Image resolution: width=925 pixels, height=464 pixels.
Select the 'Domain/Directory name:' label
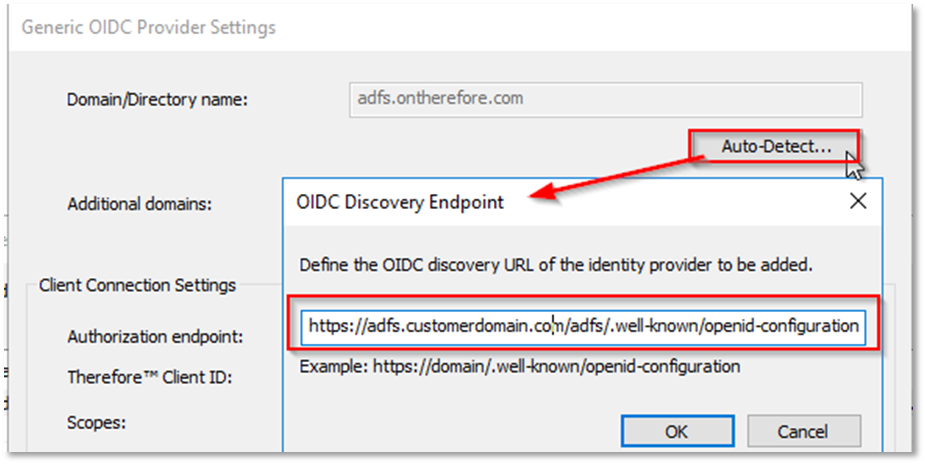157,100
